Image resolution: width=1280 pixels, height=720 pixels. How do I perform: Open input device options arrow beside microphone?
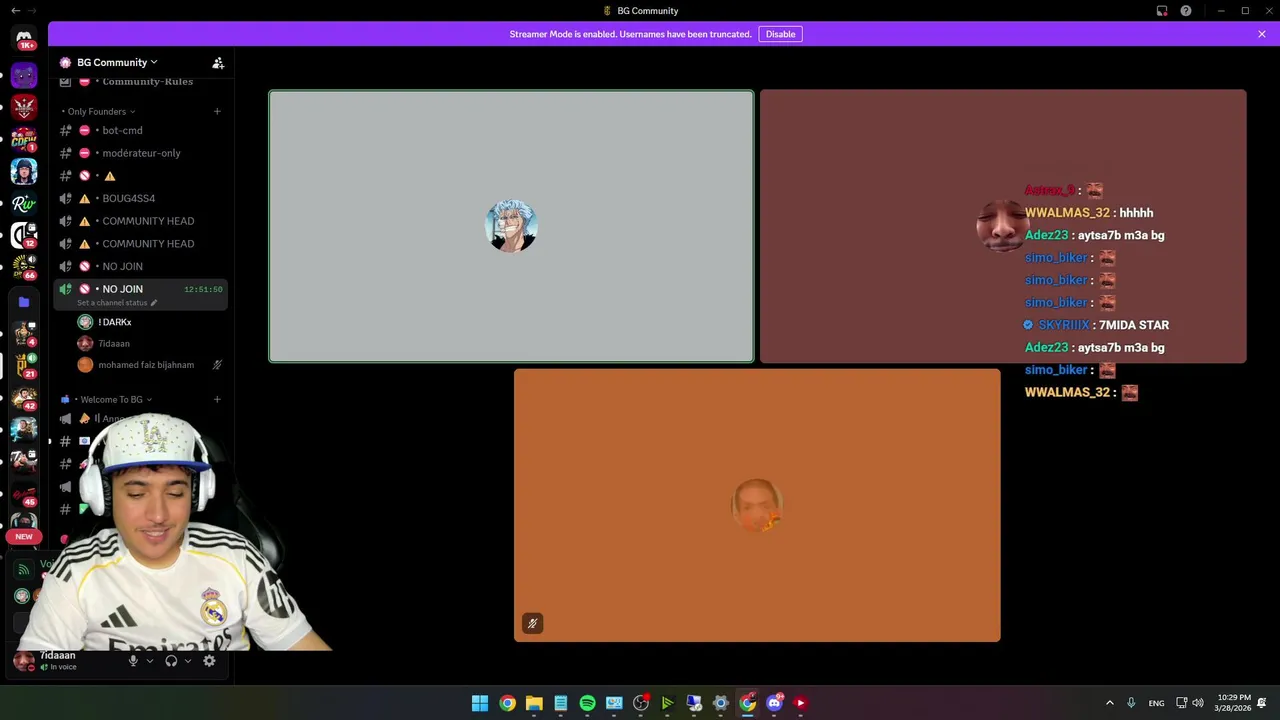(x=150, y=661)
